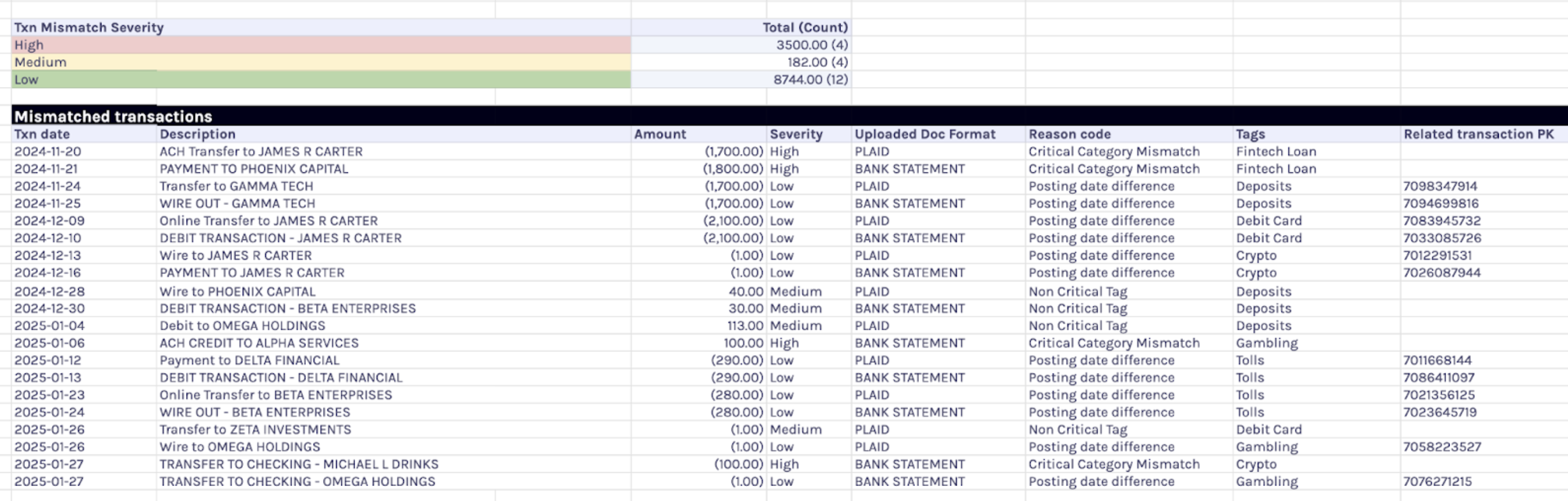Select related transaction PK '7098347914'

(1484, 186)
